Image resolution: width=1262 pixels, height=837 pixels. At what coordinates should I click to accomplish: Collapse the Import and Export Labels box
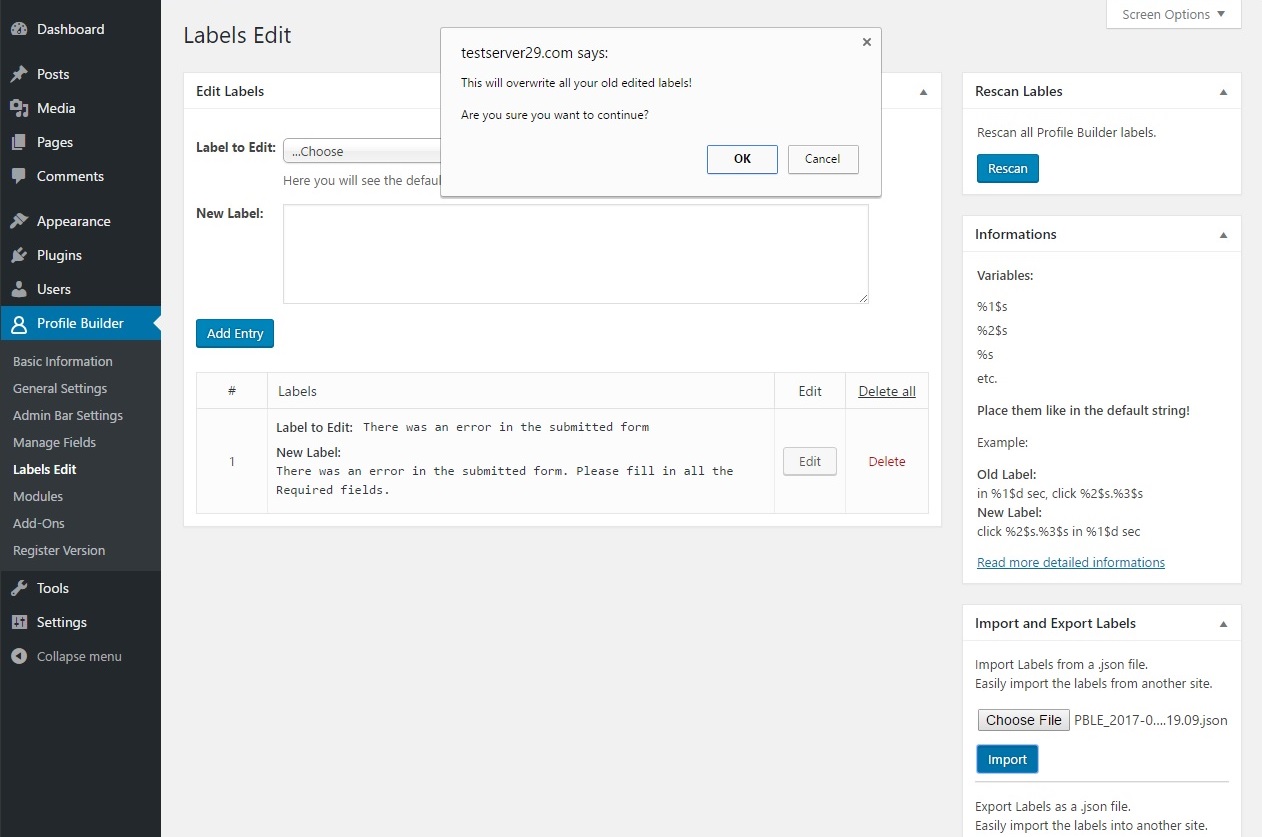[1223, 623]
